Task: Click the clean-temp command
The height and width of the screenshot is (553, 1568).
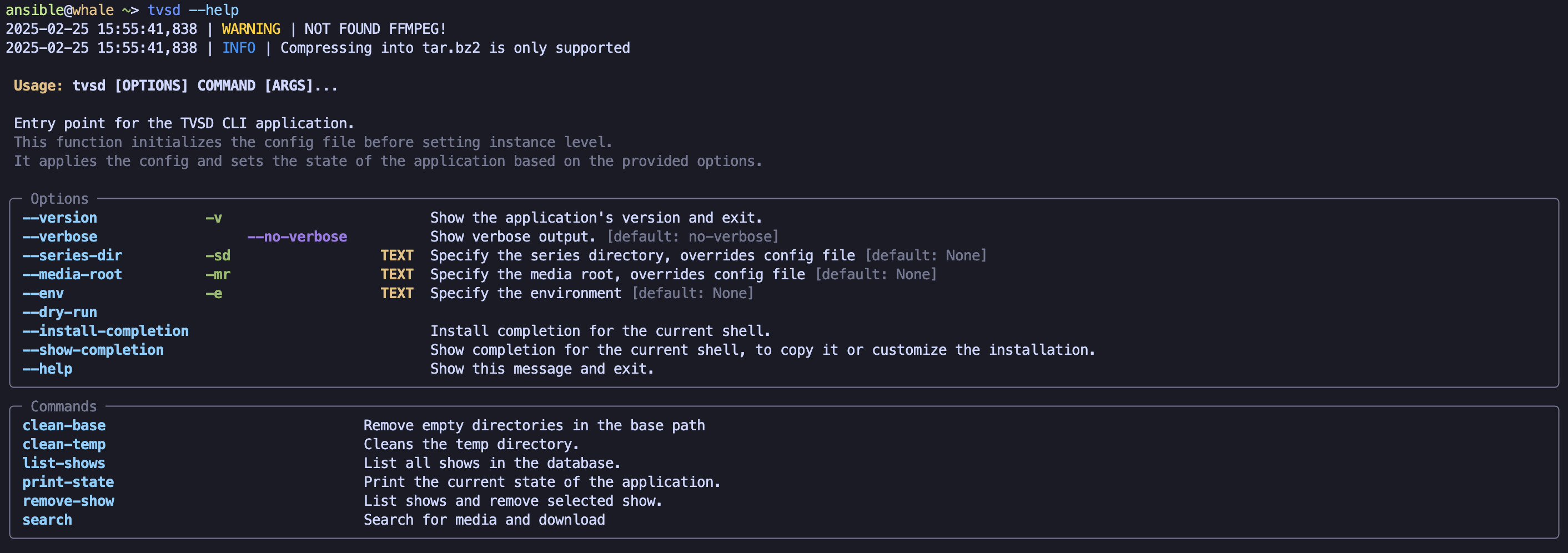Action: pyautogui.click(x=64, y=444)
